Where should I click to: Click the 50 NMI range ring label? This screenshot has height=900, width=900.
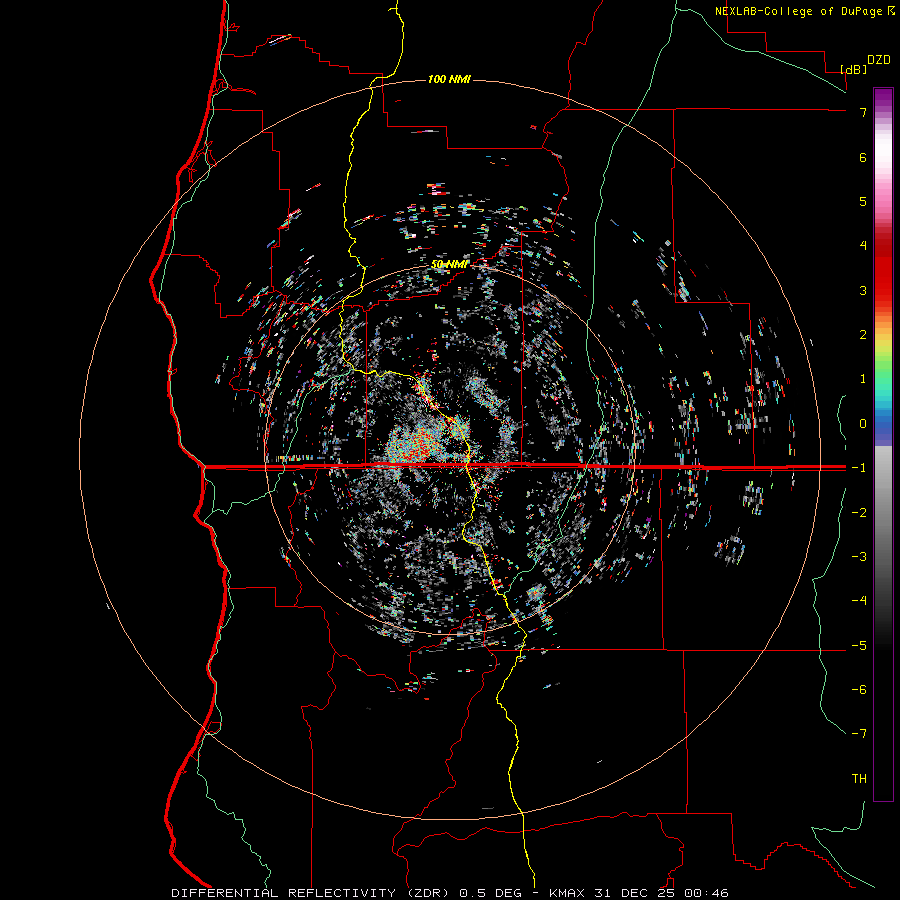[x=449, y=264]
